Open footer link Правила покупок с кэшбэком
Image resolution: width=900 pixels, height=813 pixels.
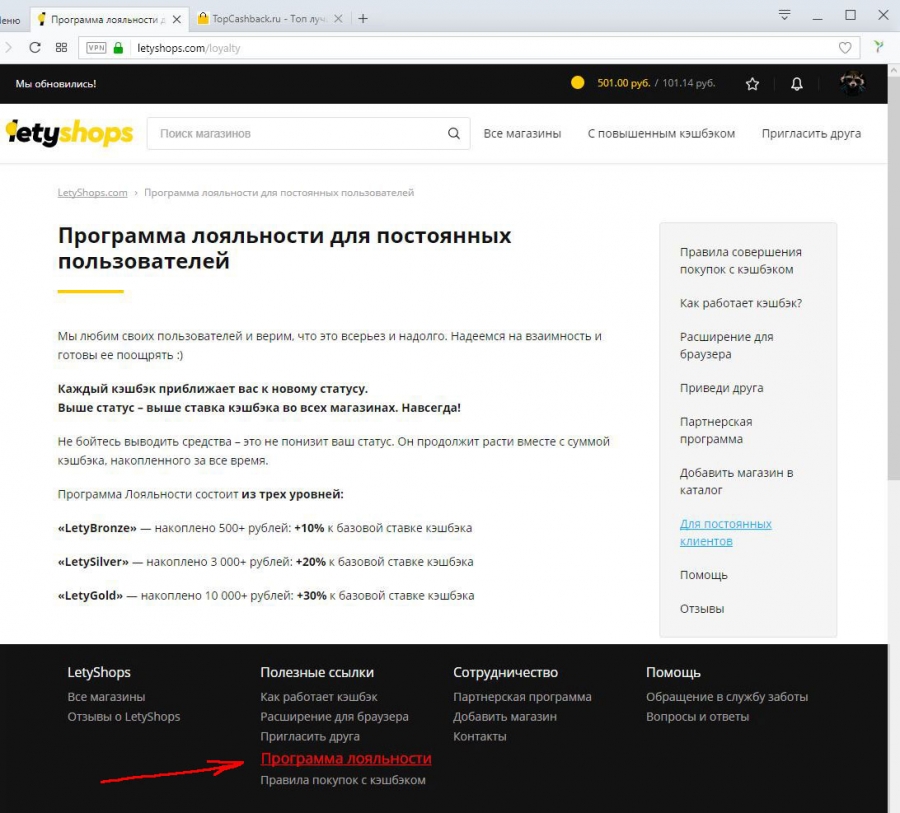point(343,780)
